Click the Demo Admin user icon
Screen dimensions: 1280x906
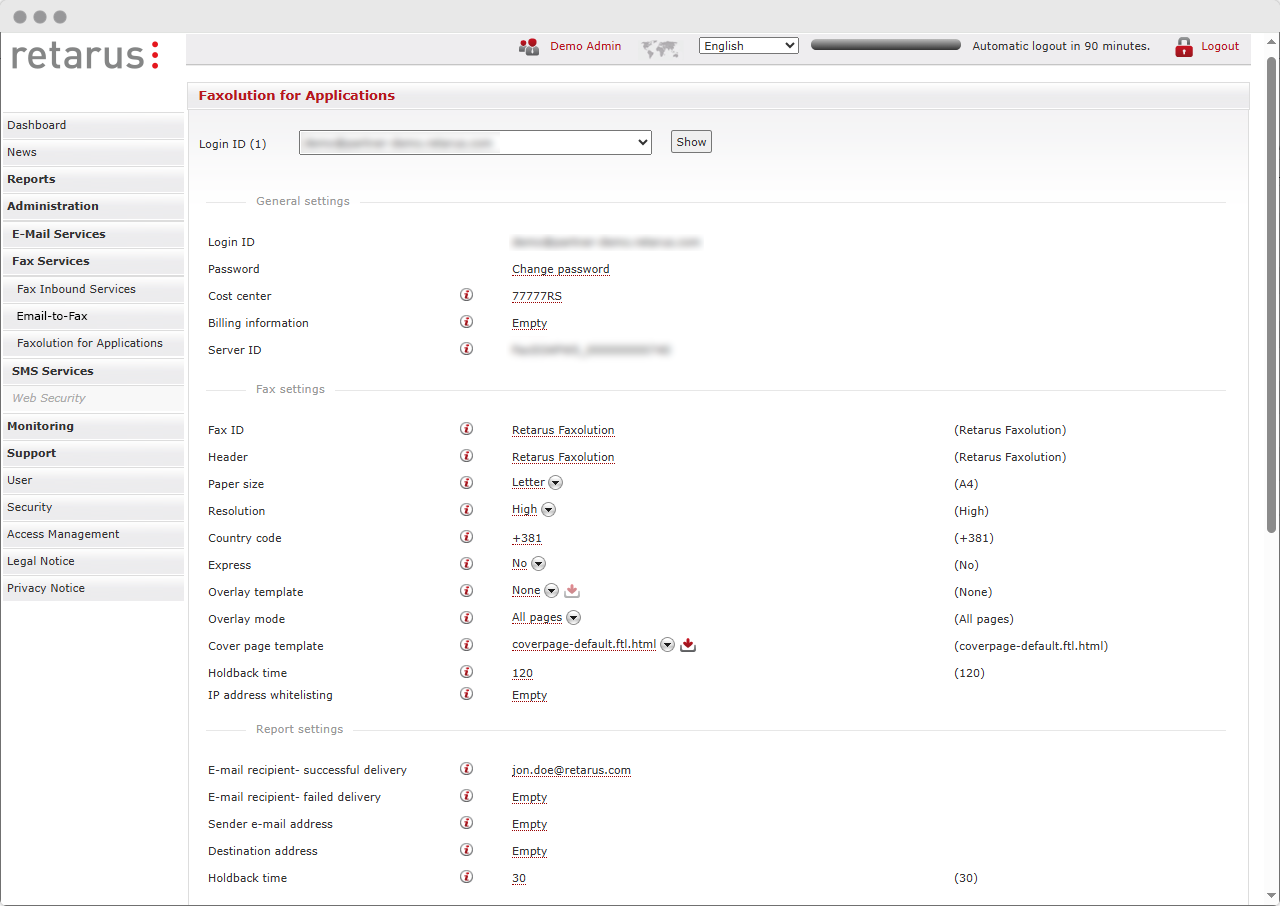point(529,46)
